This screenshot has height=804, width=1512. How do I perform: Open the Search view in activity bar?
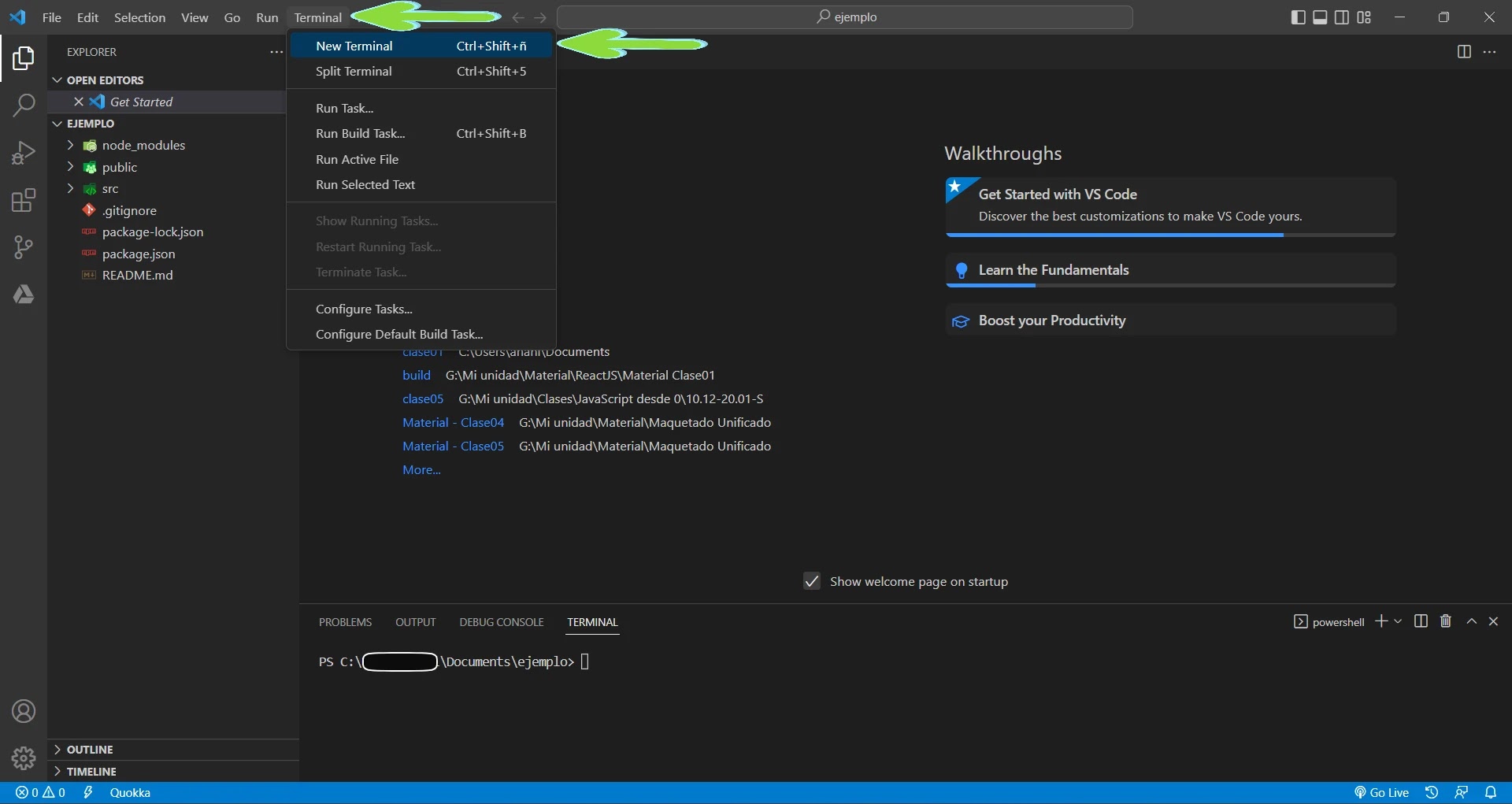24,105
